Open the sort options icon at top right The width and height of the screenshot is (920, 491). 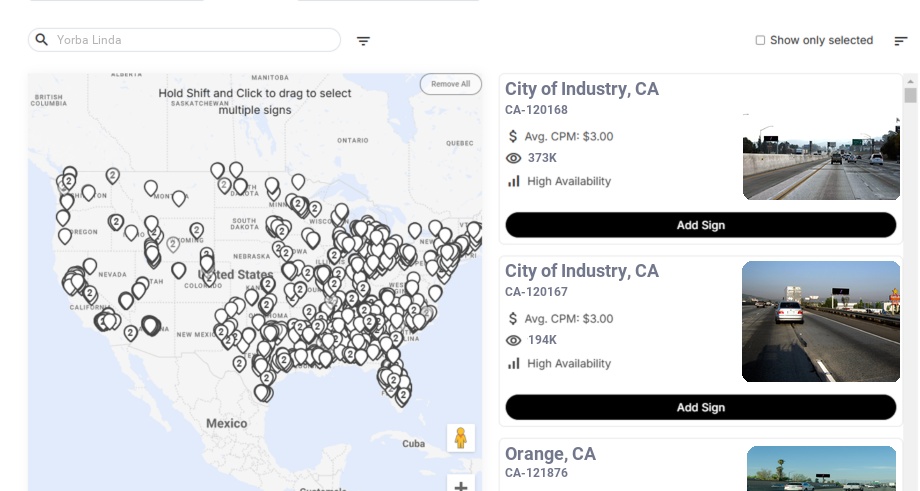click(900, 41)
